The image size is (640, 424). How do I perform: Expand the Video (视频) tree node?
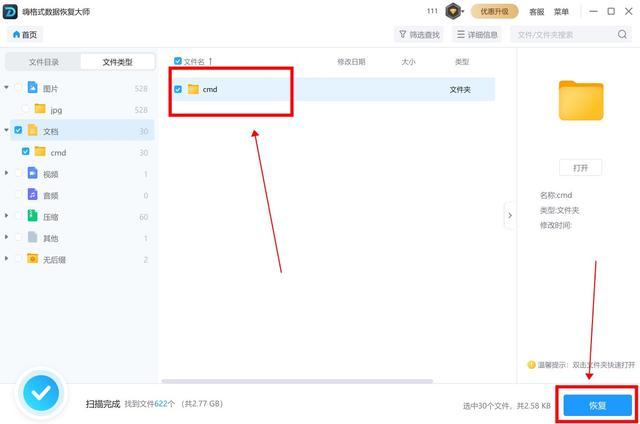click(x=7, y=174)
